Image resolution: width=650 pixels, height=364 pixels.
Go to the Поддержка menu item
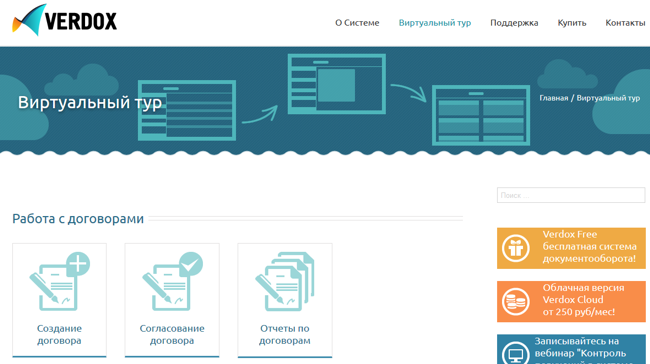click(x=514, y=23)
